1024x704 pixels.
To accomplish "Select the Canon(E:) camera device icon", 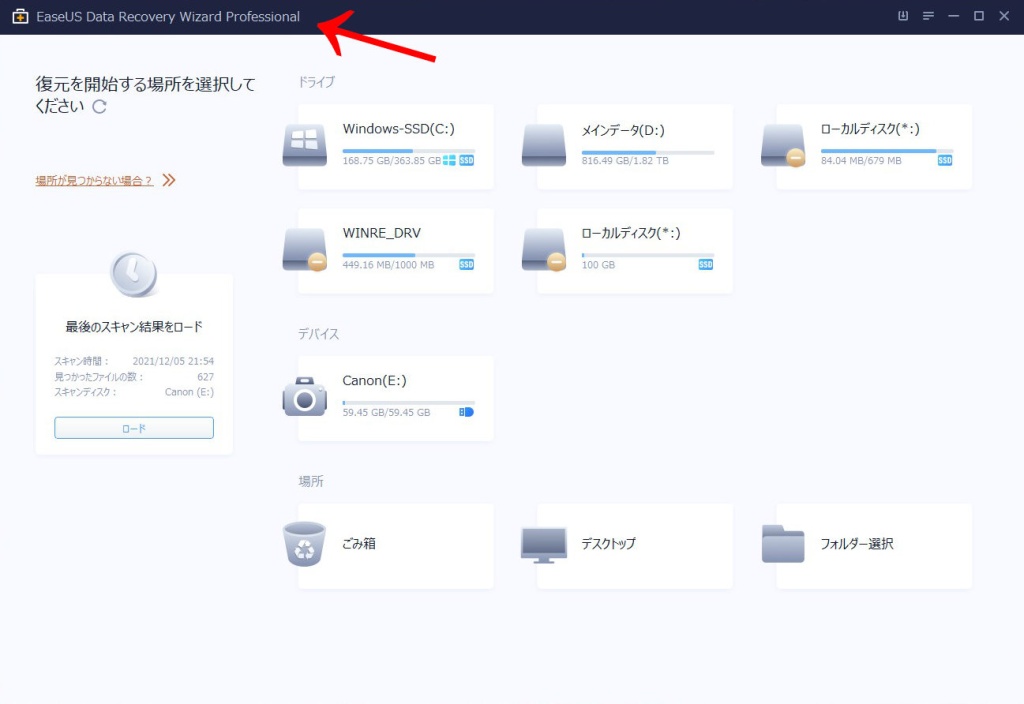I will point(304,396).
